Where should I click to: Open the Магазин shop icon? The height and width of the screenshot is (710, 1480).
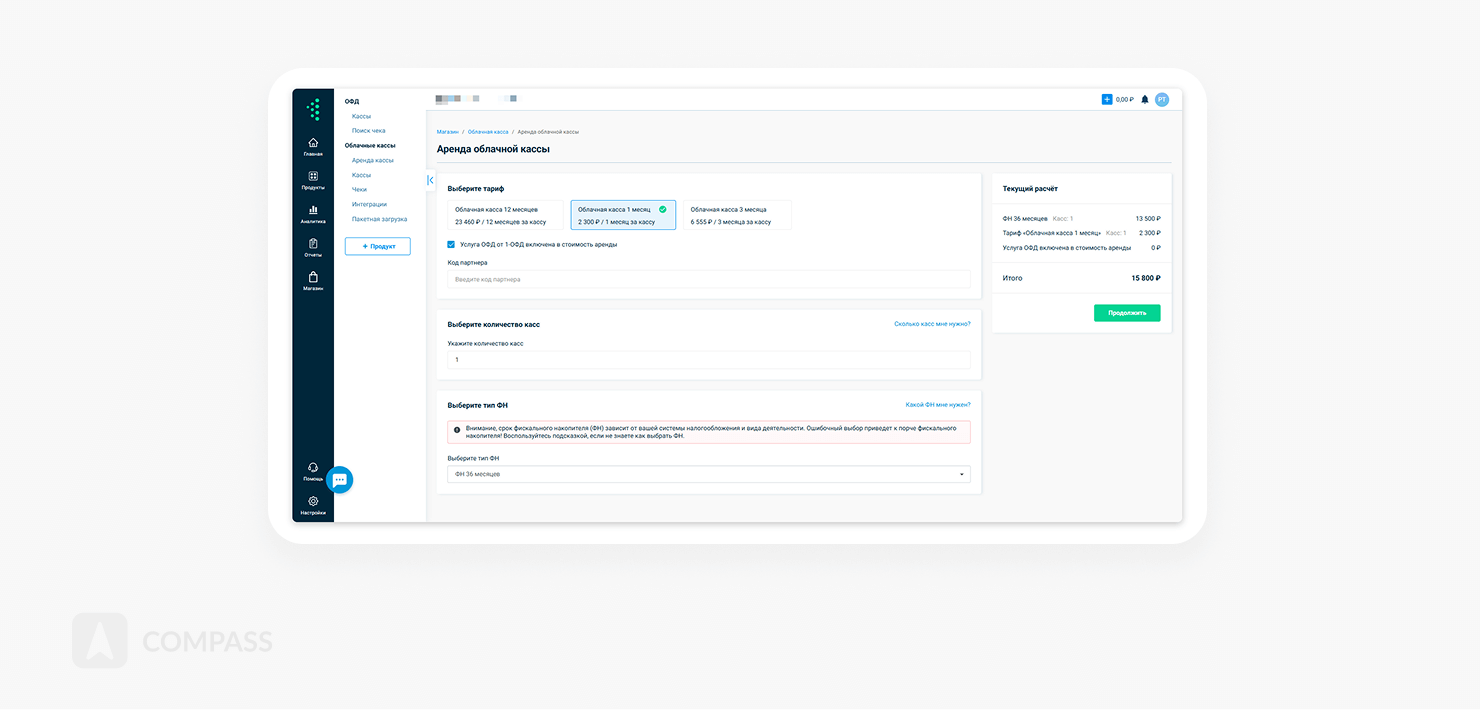coord(313,277)
